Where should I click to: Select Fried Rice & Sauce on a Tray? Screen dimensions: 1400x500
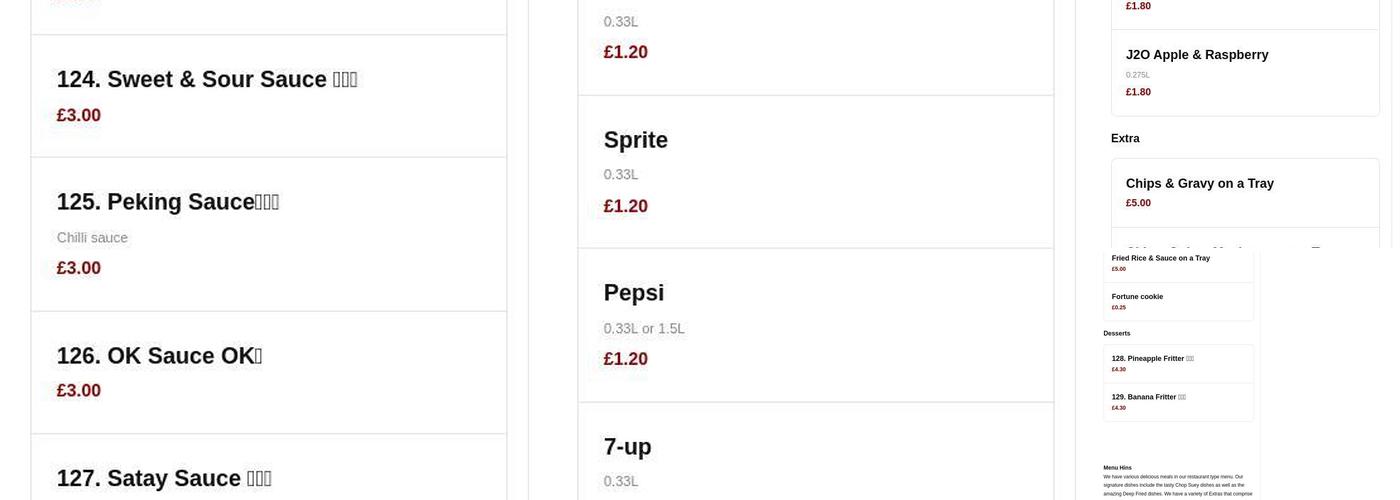pyautogui.click(x=1160, y=258)
